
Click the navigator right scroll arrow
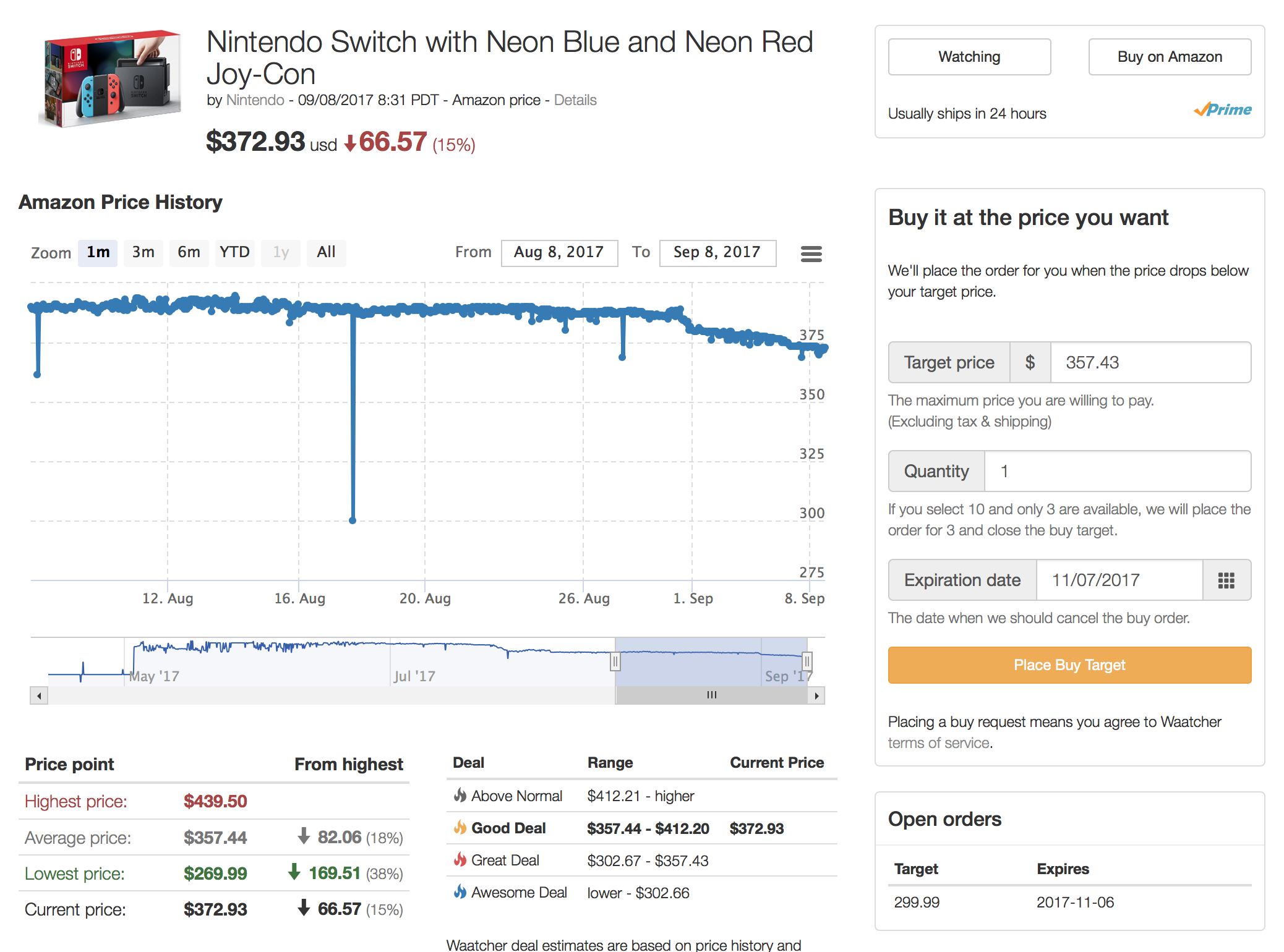816,695
